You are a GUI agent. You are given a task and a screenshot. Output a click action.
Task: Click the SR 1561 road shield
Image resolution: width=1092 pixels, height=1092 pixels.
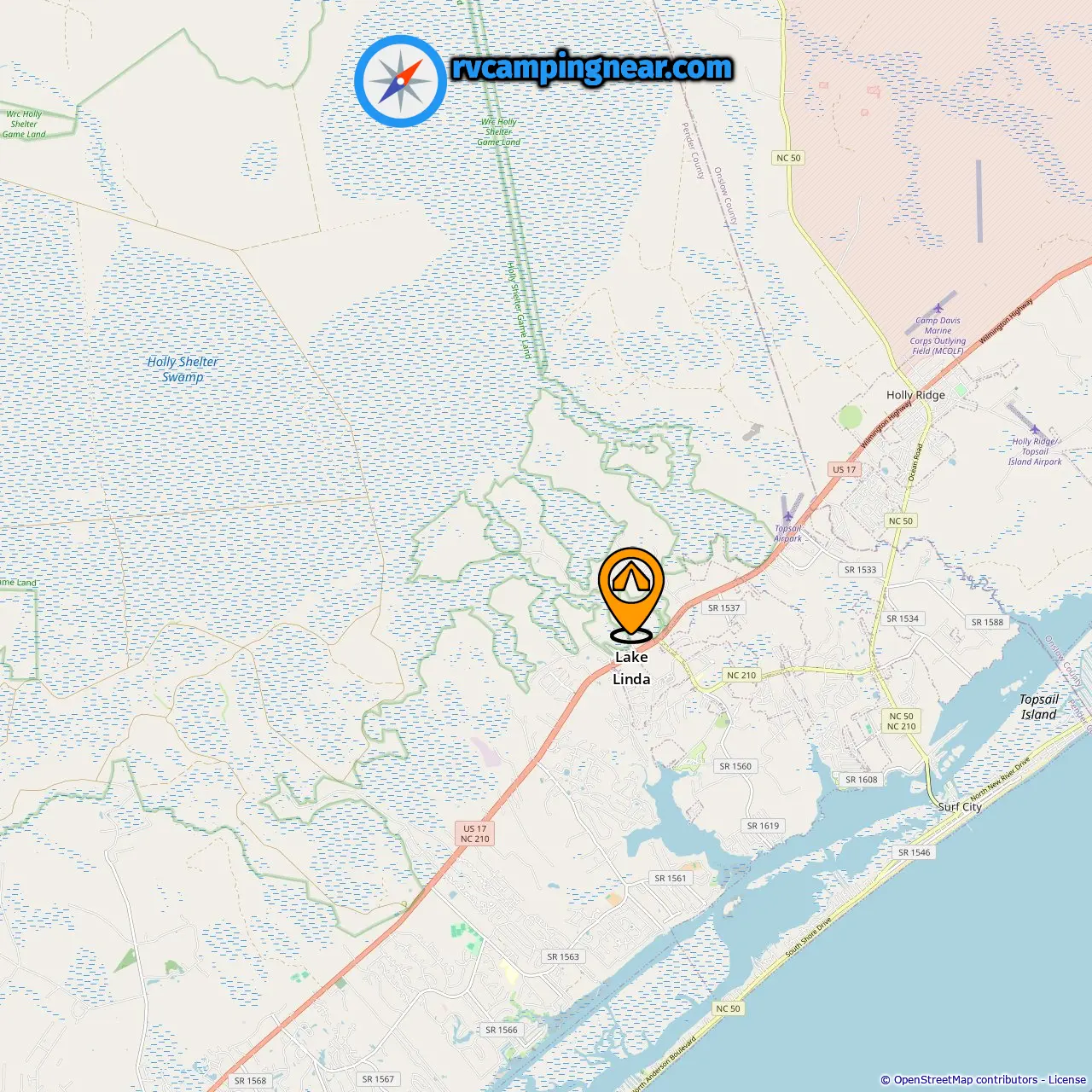[x=671, y=878]
